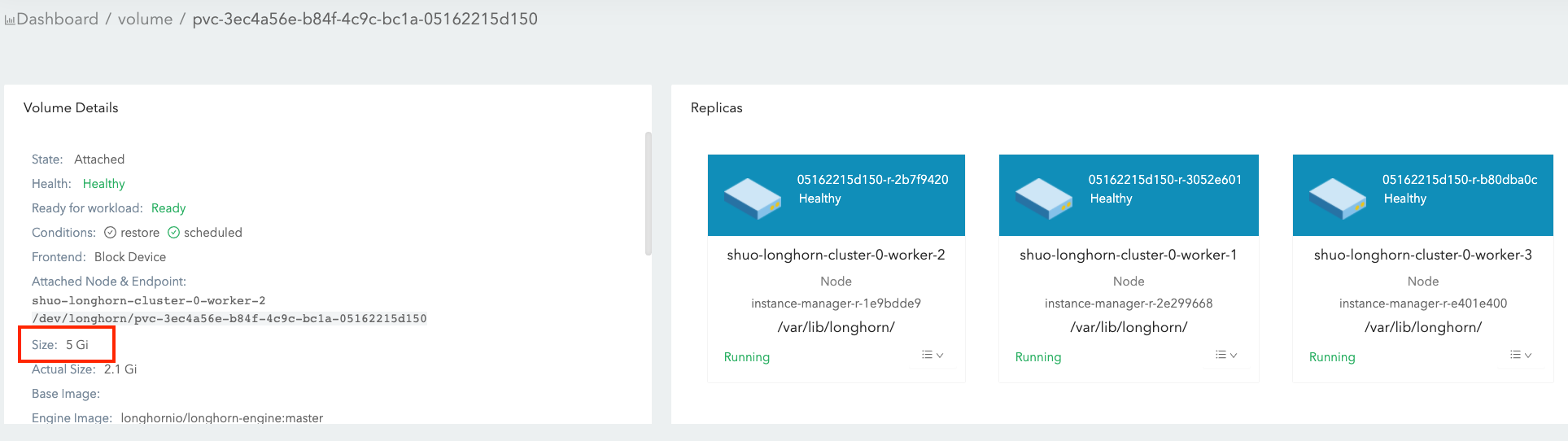Screen dimensions: 1568x441
Task: Click the disk icon of replica r-b80dba0c
Action: tap(1338, 199)
